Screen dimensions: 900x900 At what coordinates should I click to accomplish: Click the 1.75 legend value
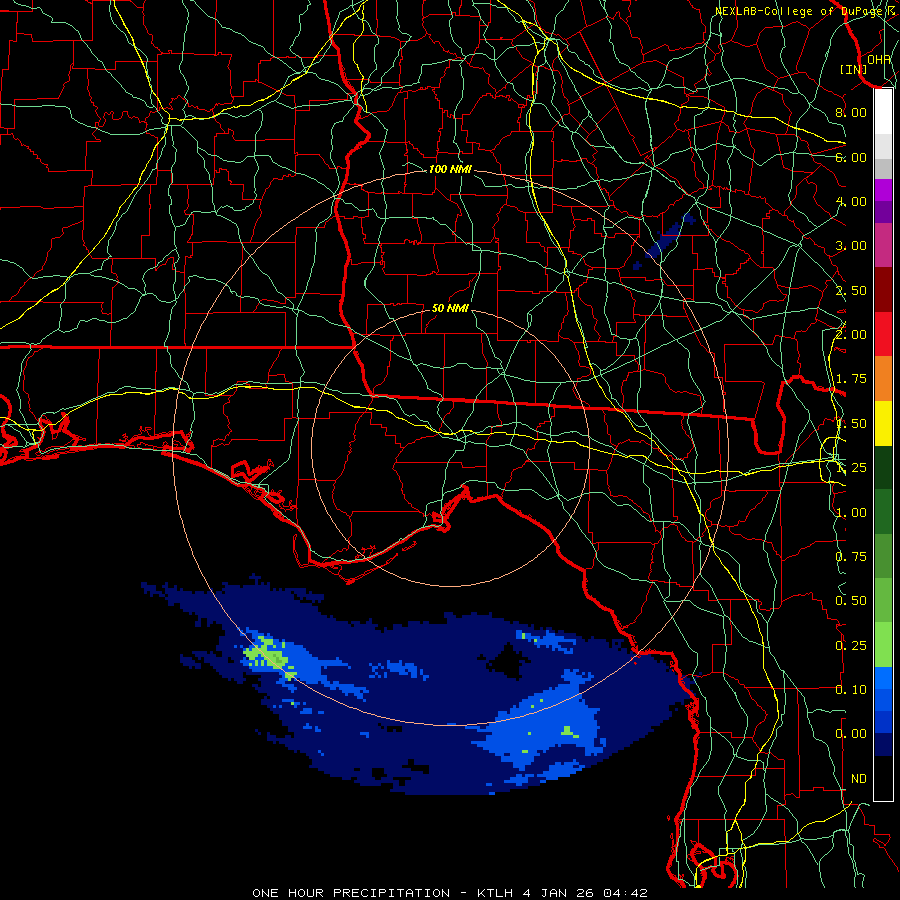(851, 379)
